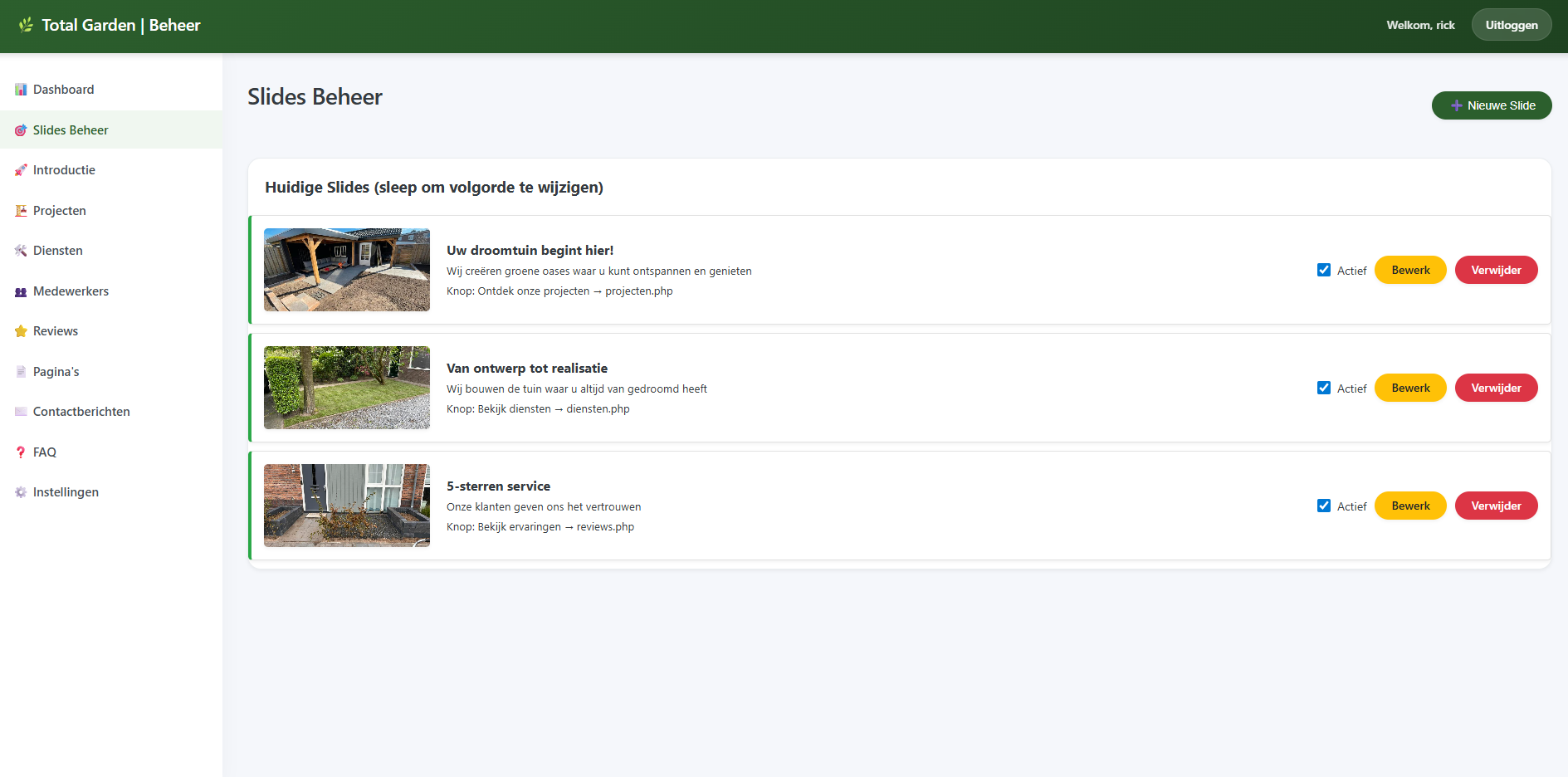This screenshot has height=777, width=1568.
Task: Click the Slides Beheer target icon
Action: (x=21, y=130)
